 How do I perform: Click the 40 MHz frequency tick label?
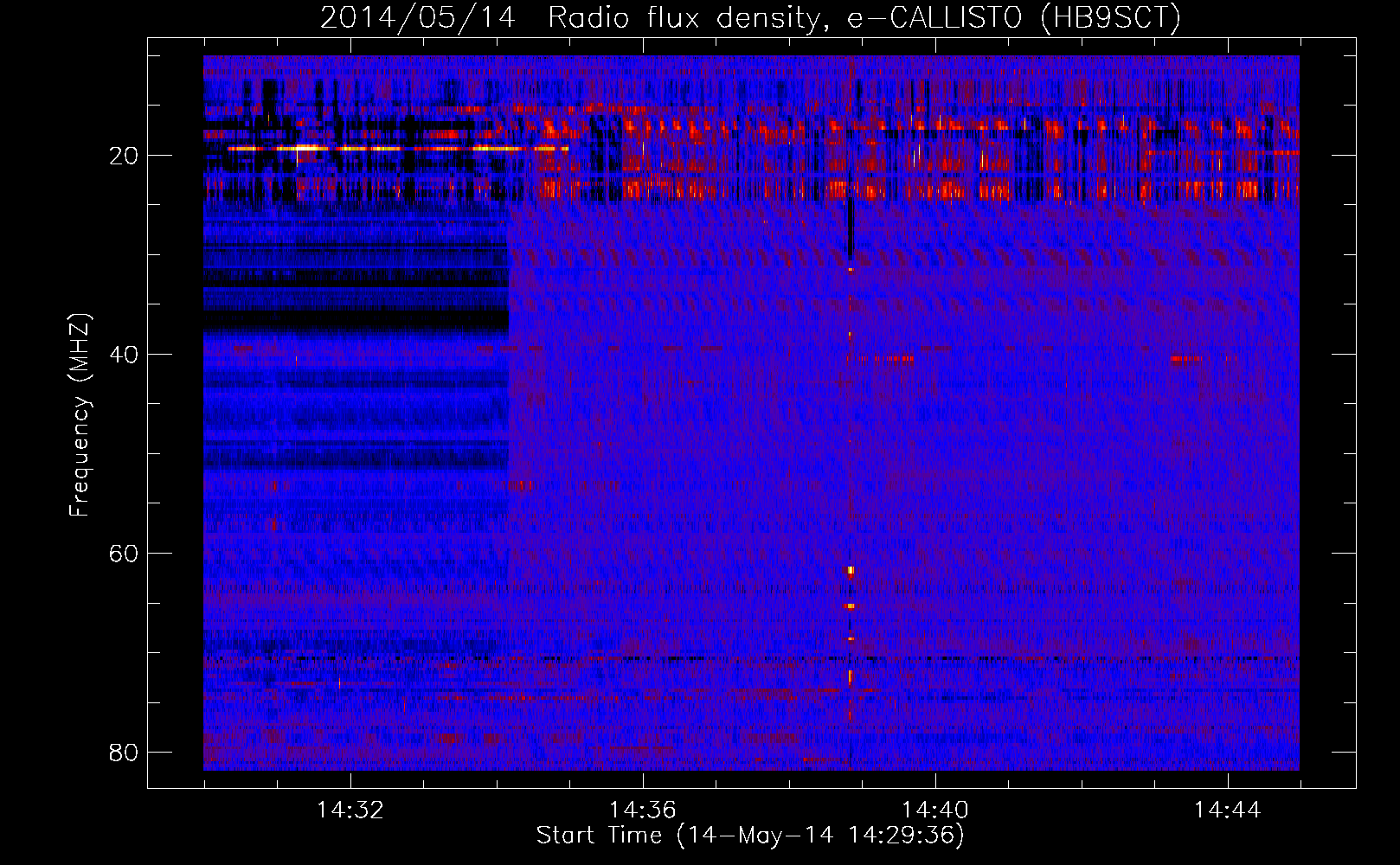tap(125, 355)
